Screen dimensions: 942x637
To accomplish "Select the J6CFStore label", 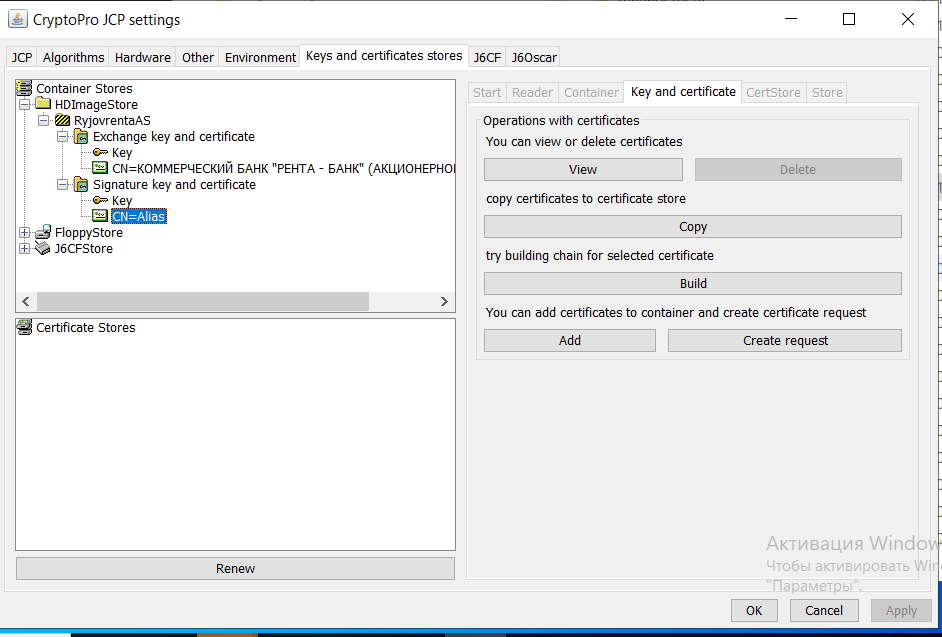I will click(84, 248).
